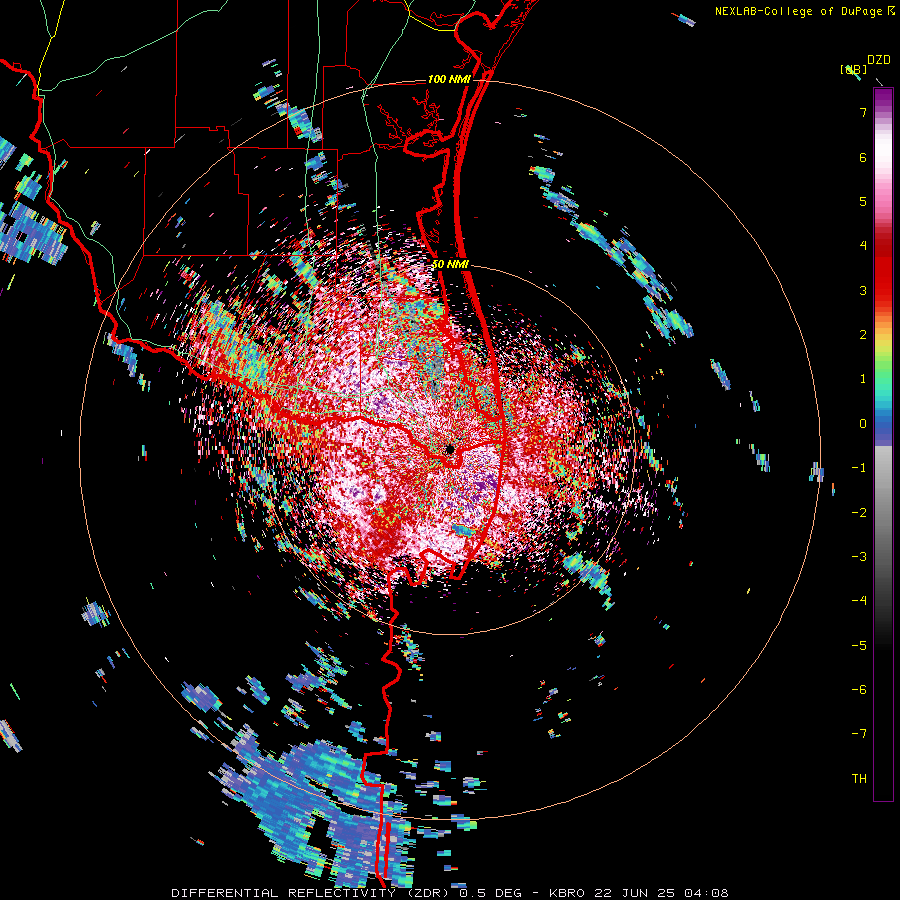The width and height of the screenshot is (900, 900).
Task: Click the 50 NMI range ring label
Action: pos(451,264)
